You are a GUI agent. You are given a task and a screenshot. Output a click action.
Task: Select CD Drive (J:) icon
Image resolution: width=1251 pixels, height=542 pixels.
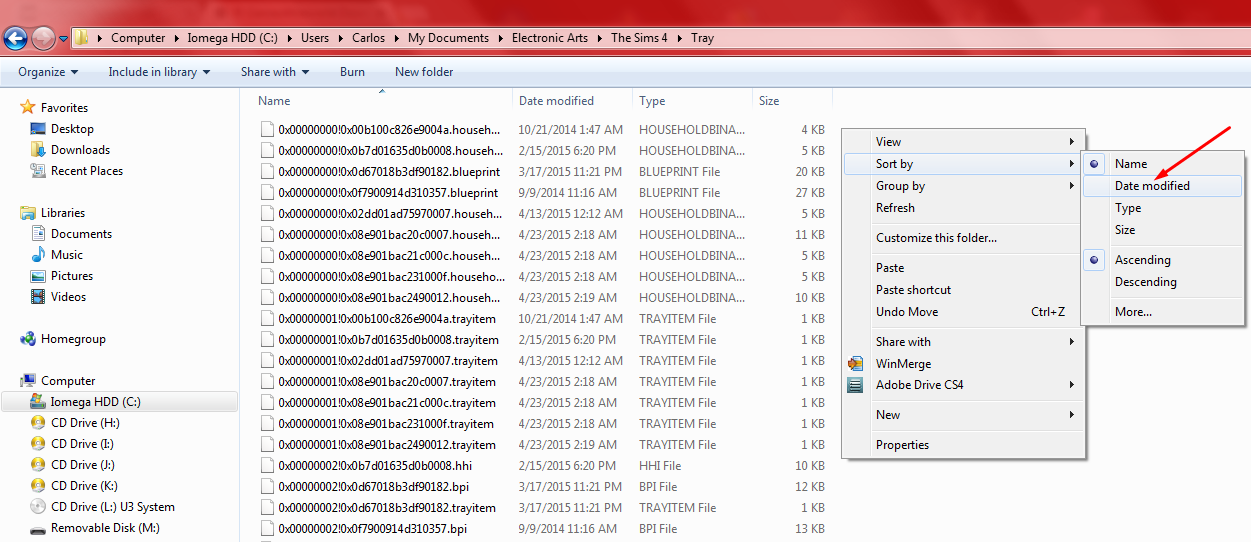(38, 465)
